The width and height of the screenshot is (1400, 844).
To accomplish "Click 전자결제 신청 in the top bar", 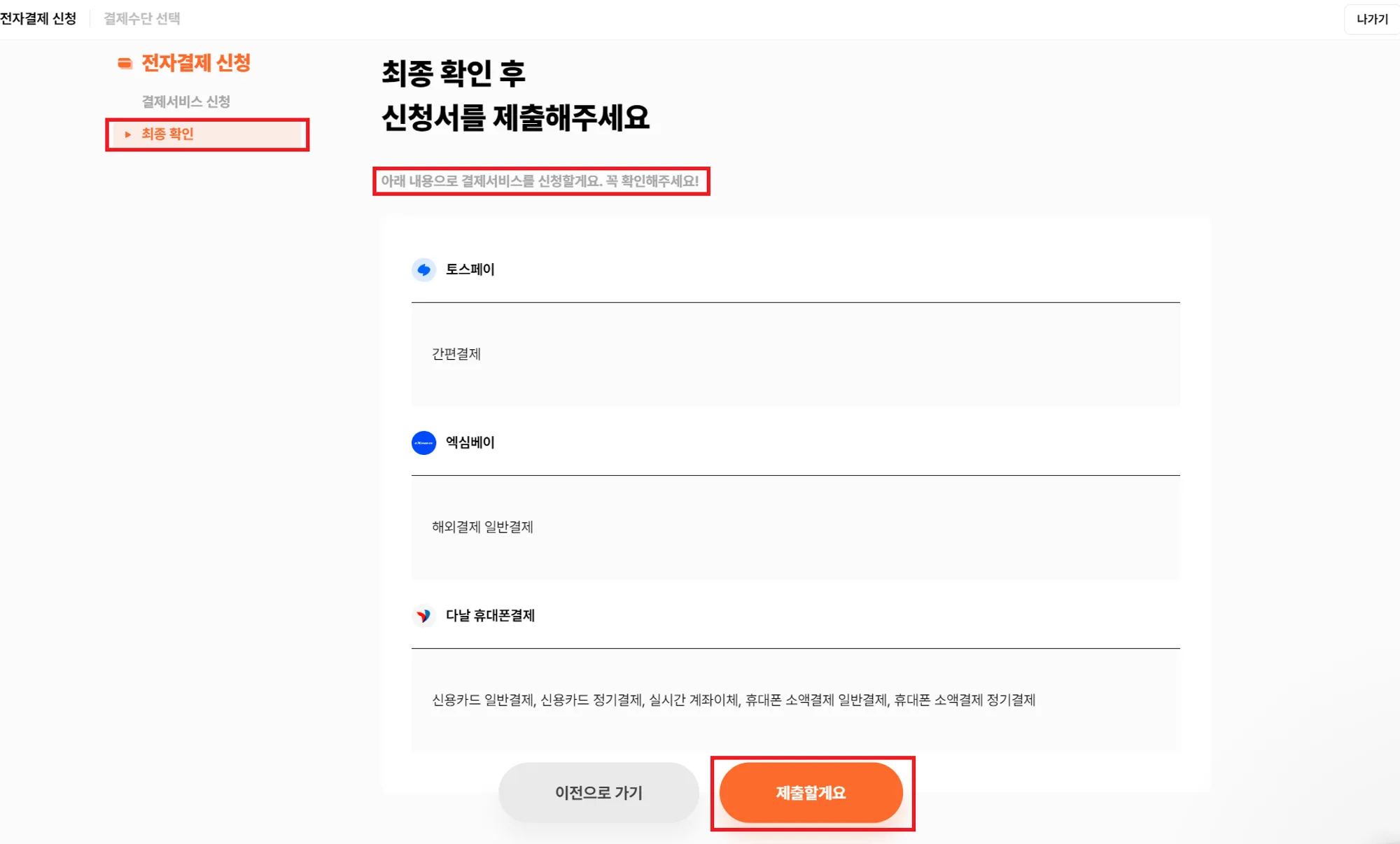I will [x=38, y=19].
